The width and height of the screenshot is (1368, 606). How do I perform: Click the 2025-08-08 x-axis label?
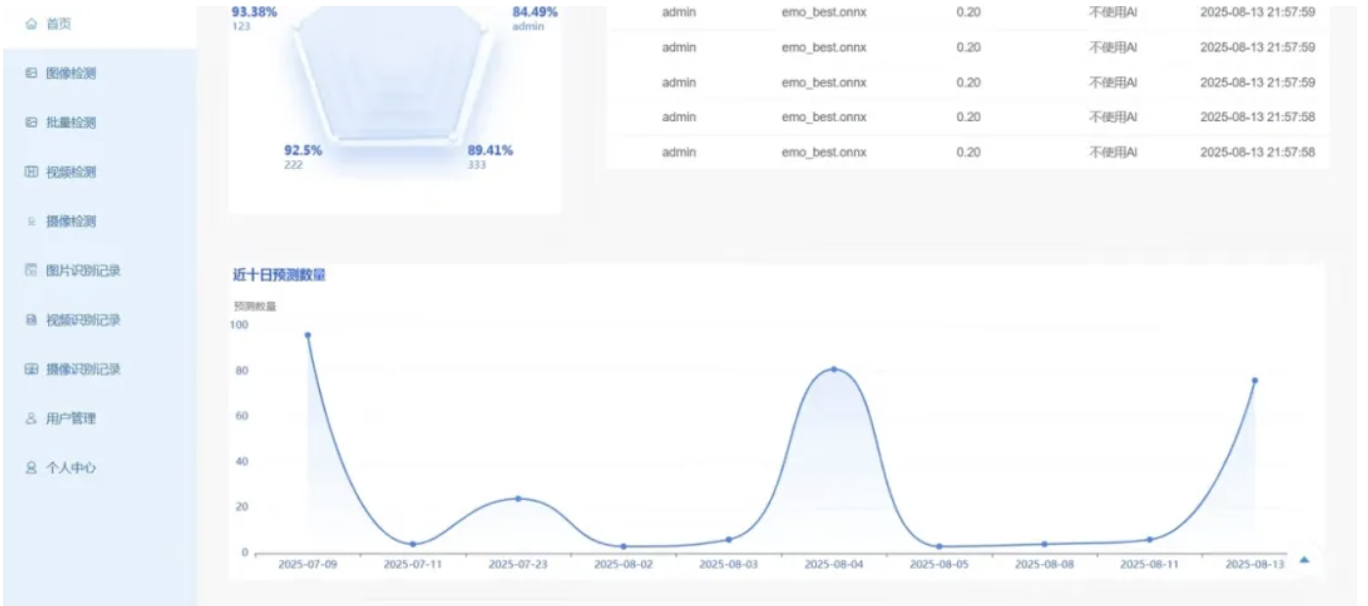point(1044,564)
